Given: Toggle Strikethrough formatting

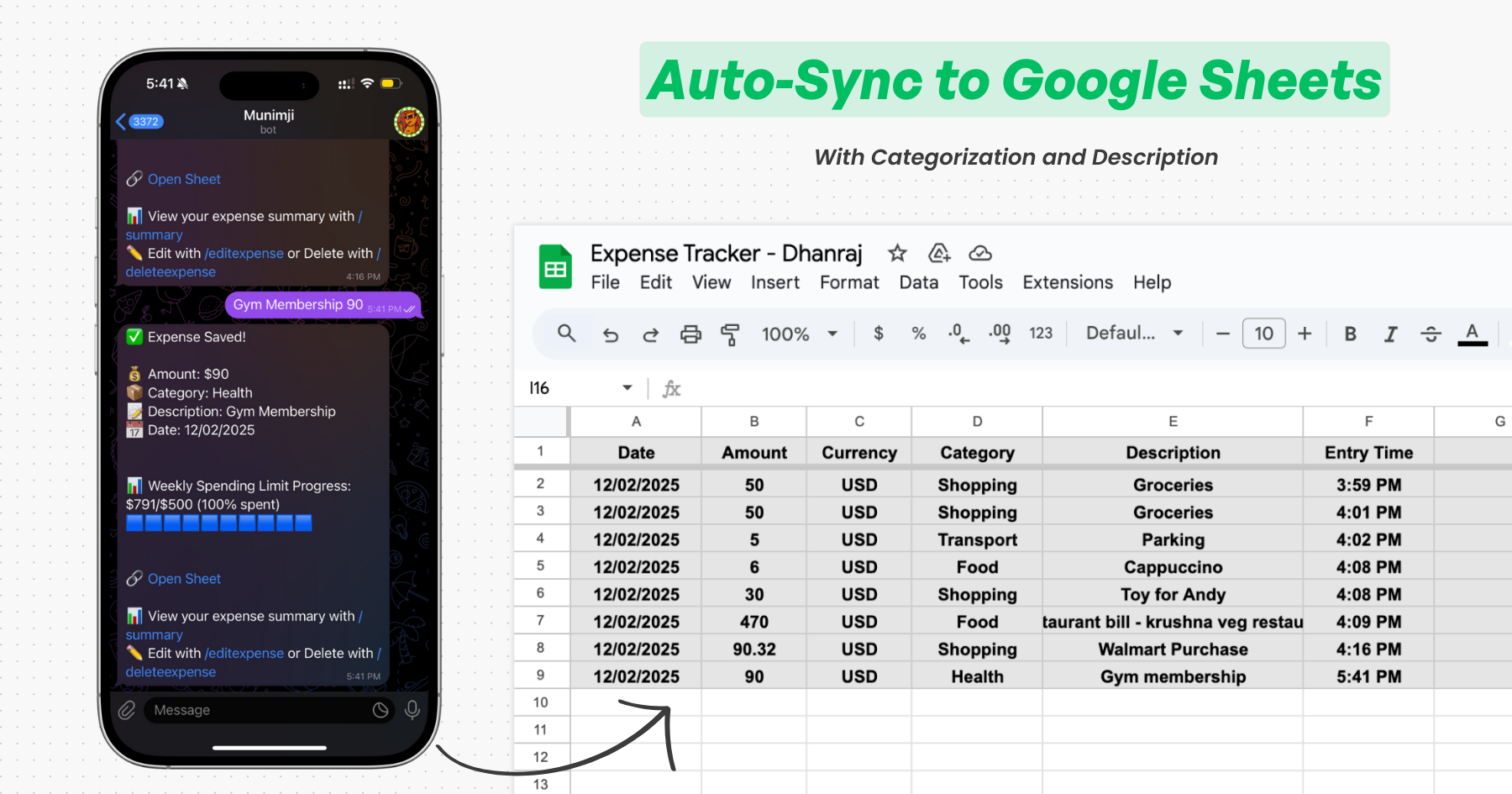Looking at the screenshot, I should [1431, 334].
